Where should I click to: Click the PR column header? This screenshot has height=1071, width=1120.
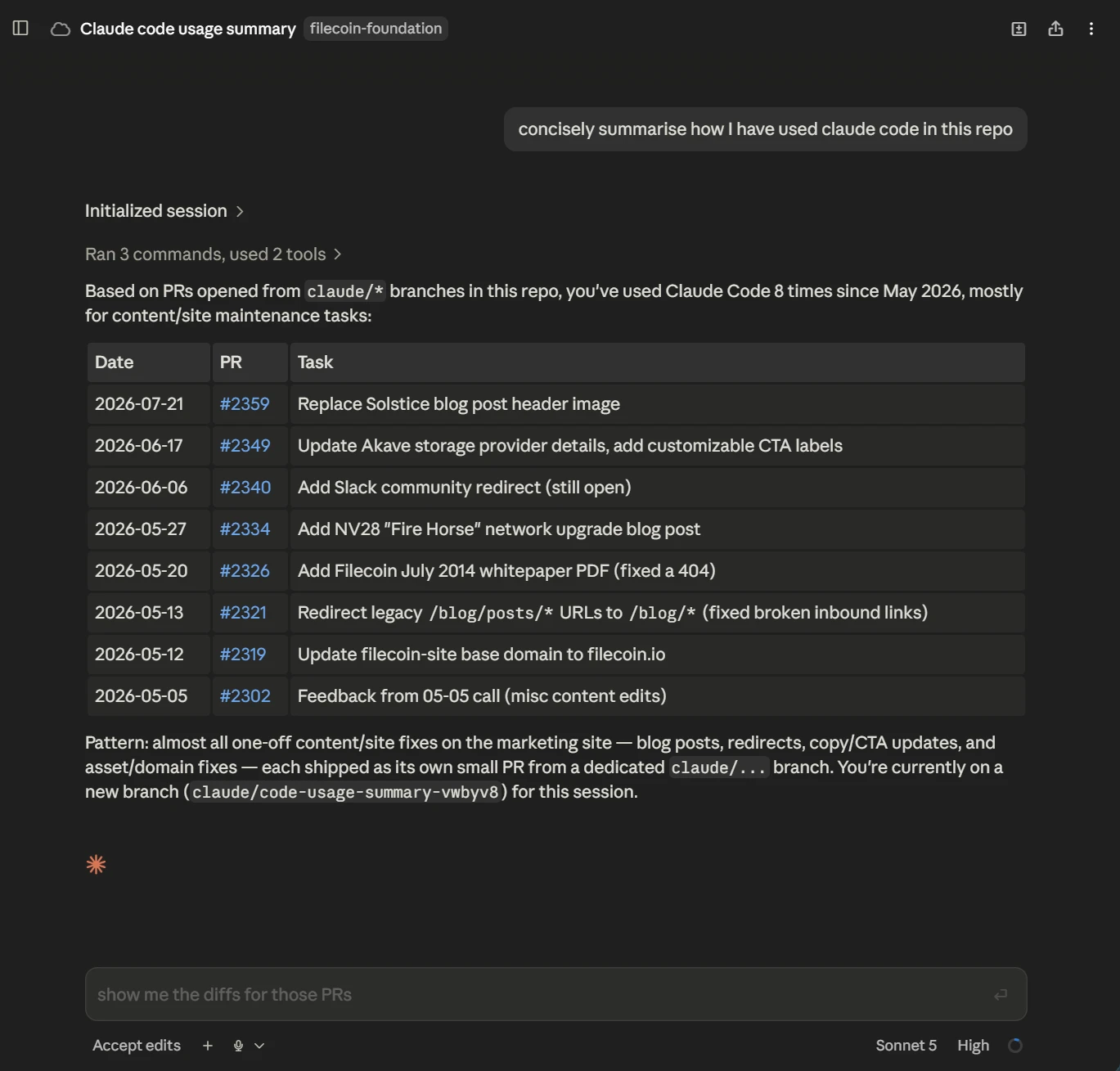pos(250,362)
